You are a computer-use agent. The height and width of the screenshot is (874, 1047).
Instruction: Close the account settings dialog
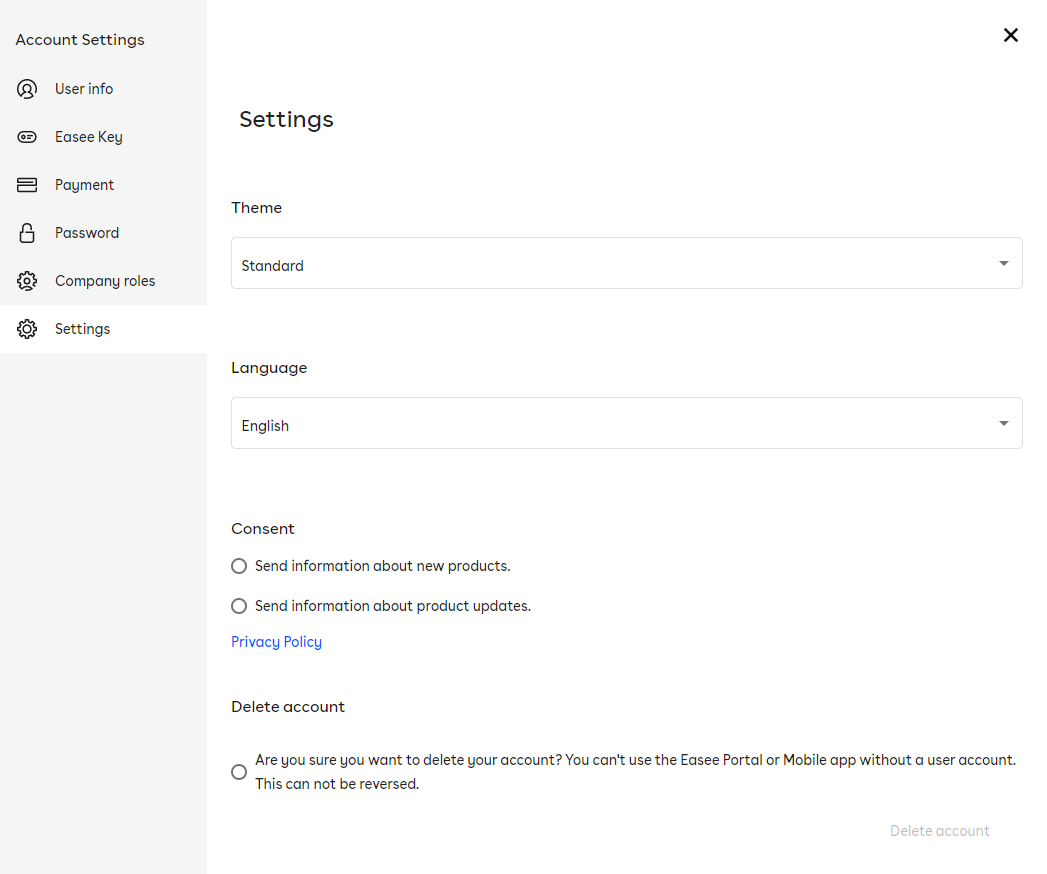[1010, 35]
